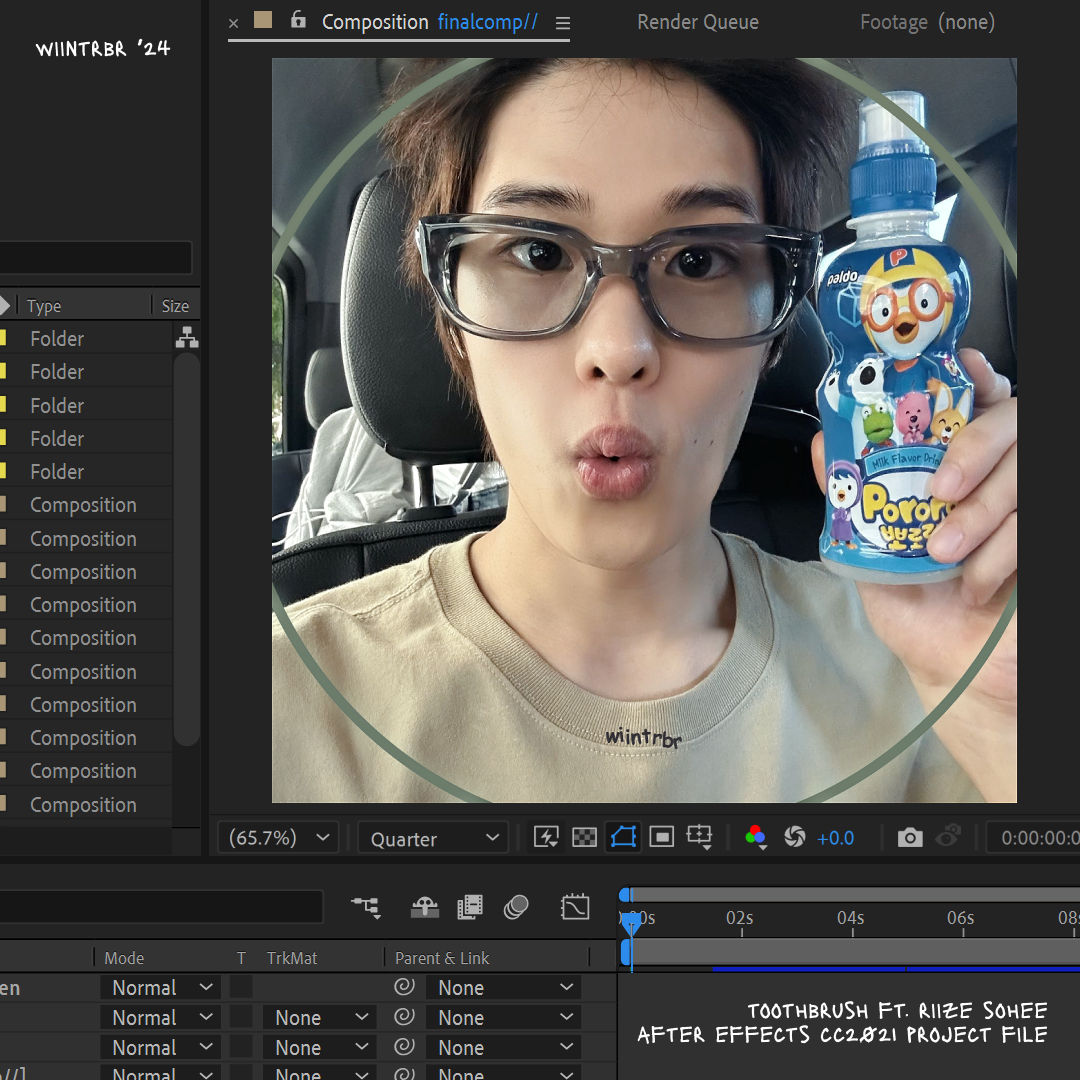Click the 04s mark on time ruler
The height and width of the screenshot is (1080, 1080).
tap(851, 918)
